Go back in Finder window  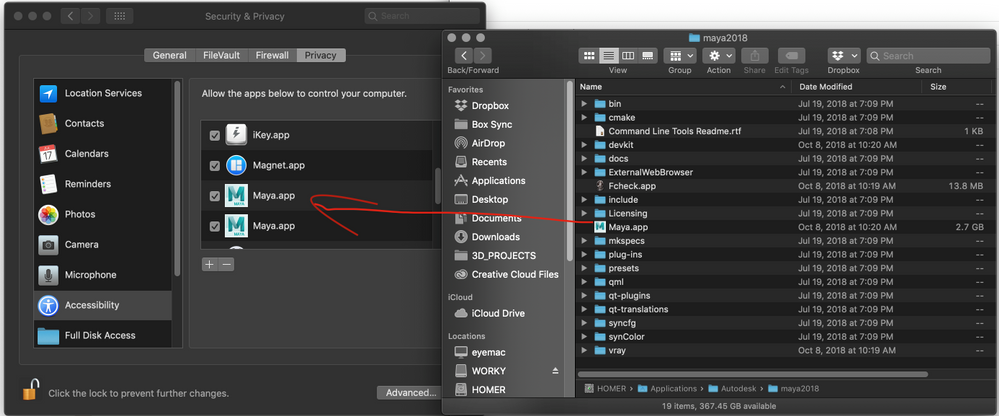point(466,55)
